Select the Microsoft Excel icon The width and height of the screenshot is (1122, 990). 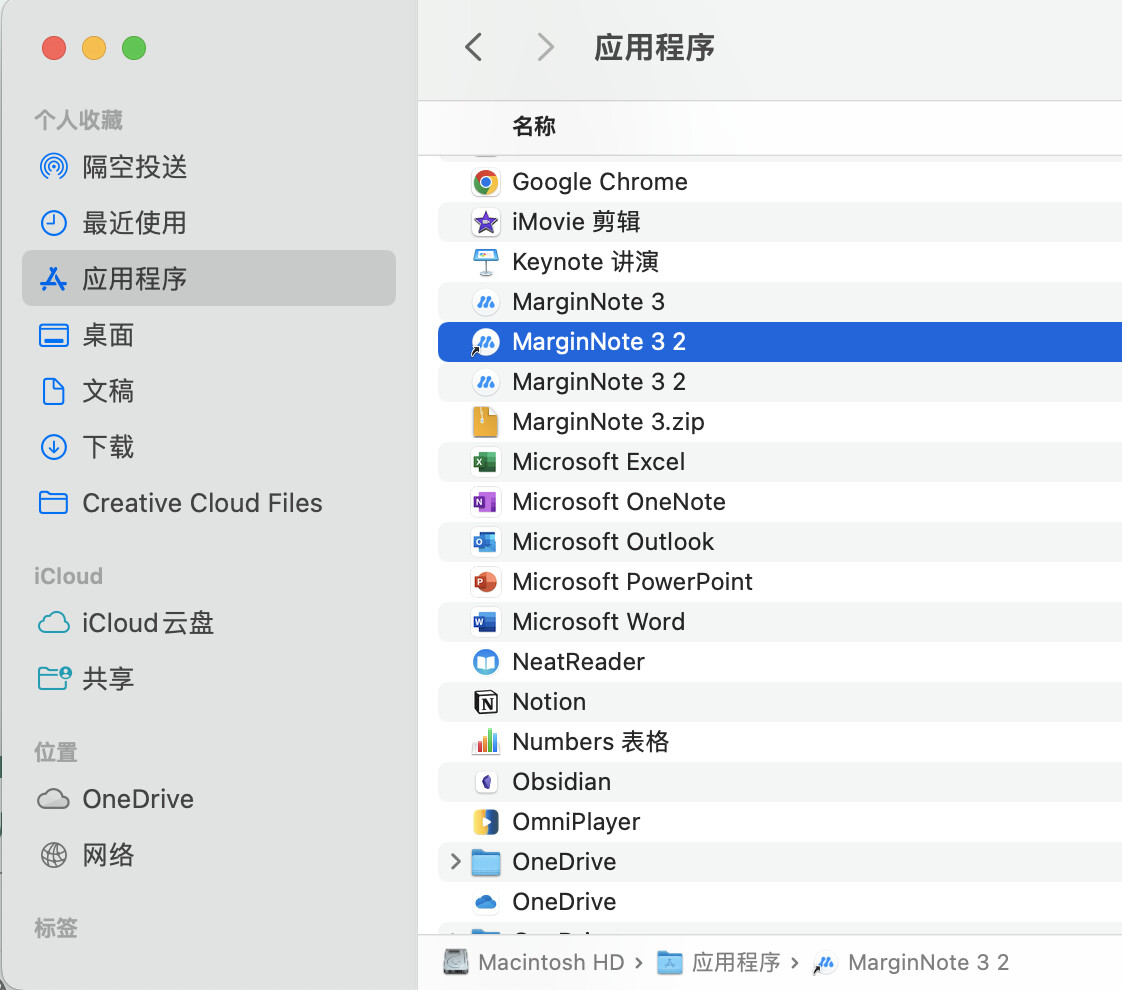point(486,462)
